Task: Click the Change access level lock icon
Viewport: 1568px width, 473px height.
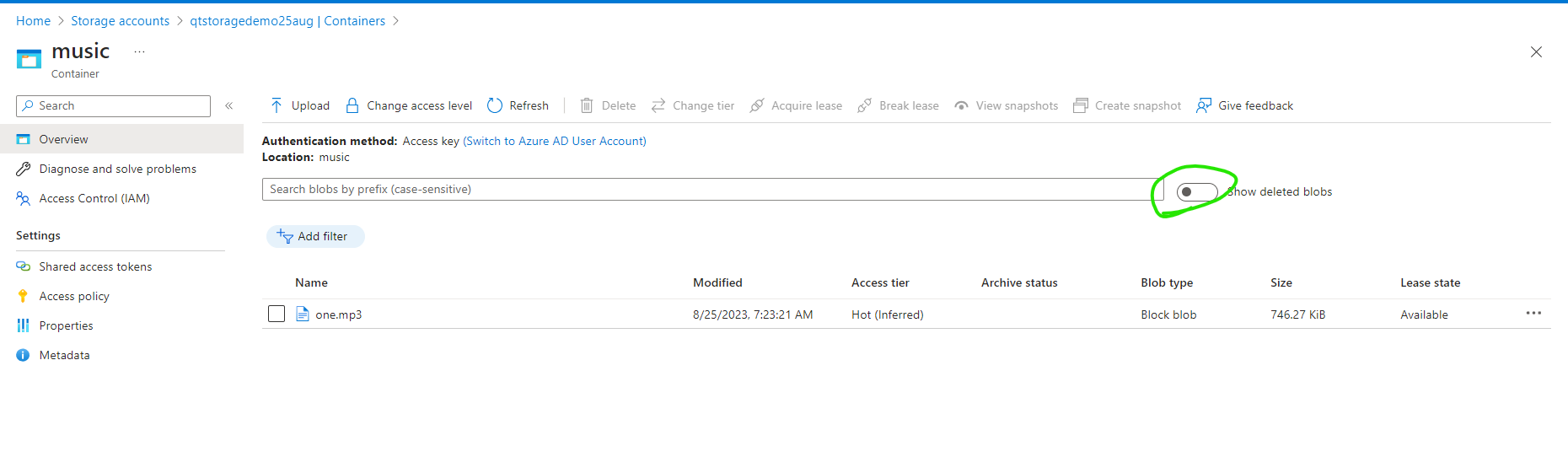Action: 352,105
